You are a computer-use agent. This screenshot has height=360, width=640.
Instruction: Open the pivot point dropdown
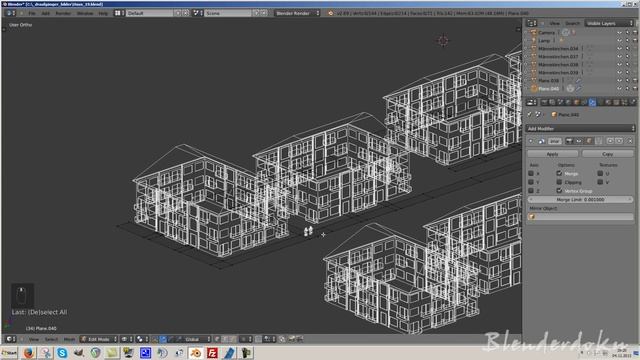pos(142,339)
